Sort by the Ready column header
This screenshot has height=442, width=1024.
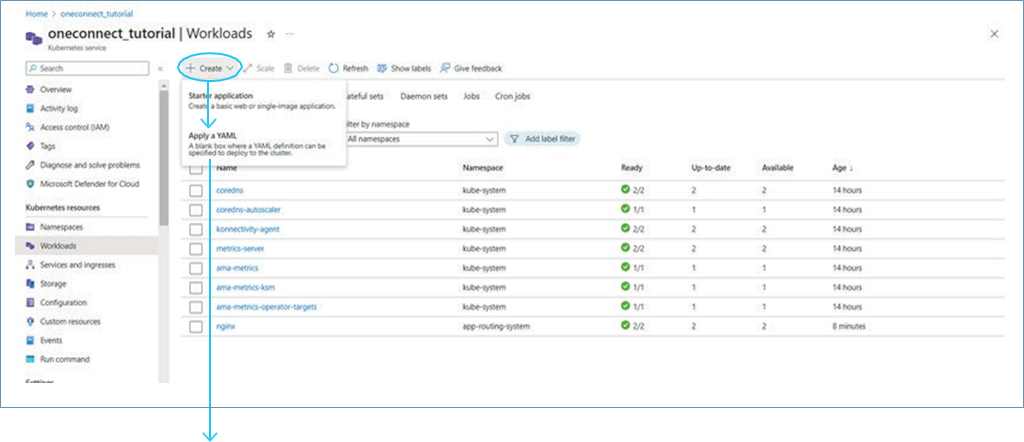[x=632, y=168]
